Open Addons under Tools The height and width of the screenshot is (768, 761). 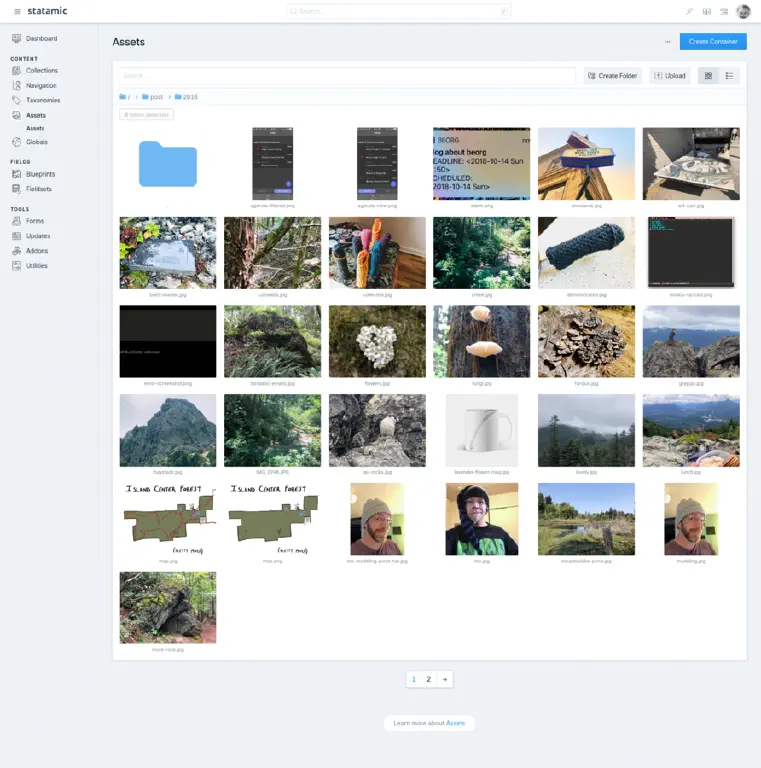pos(30,251)
